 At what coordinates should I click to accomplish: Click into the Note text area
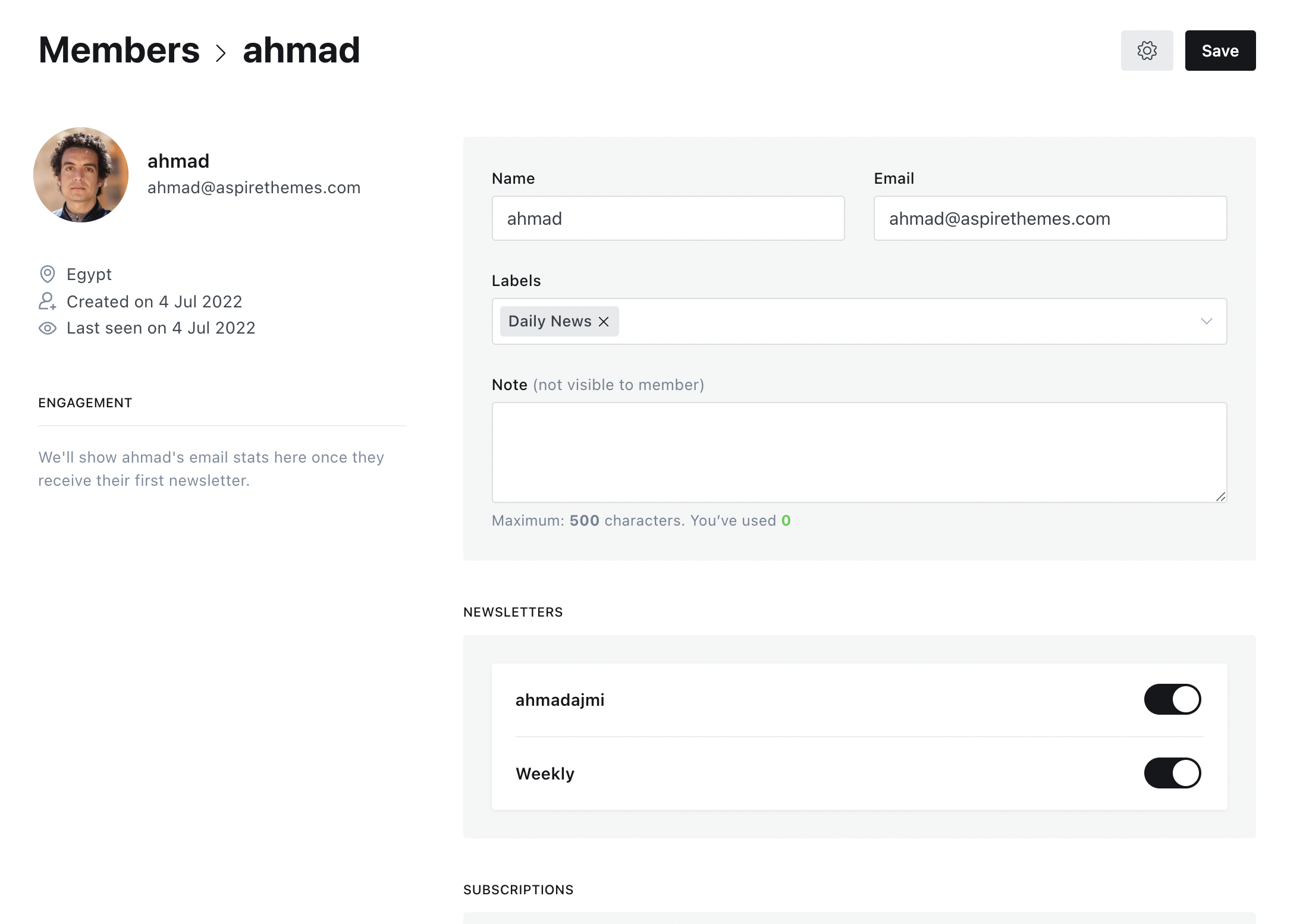pyautogui.click(x=859, y=452)
